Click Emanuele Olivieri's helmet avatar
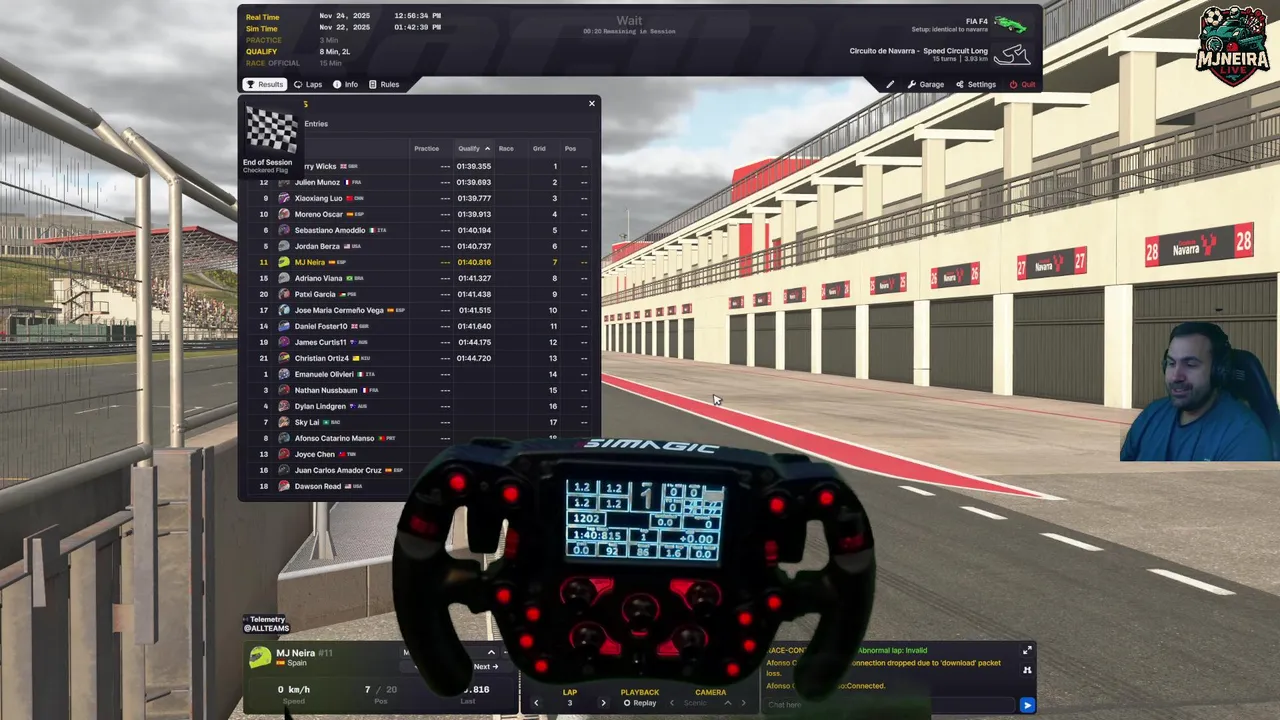 (x=284, y=374)
